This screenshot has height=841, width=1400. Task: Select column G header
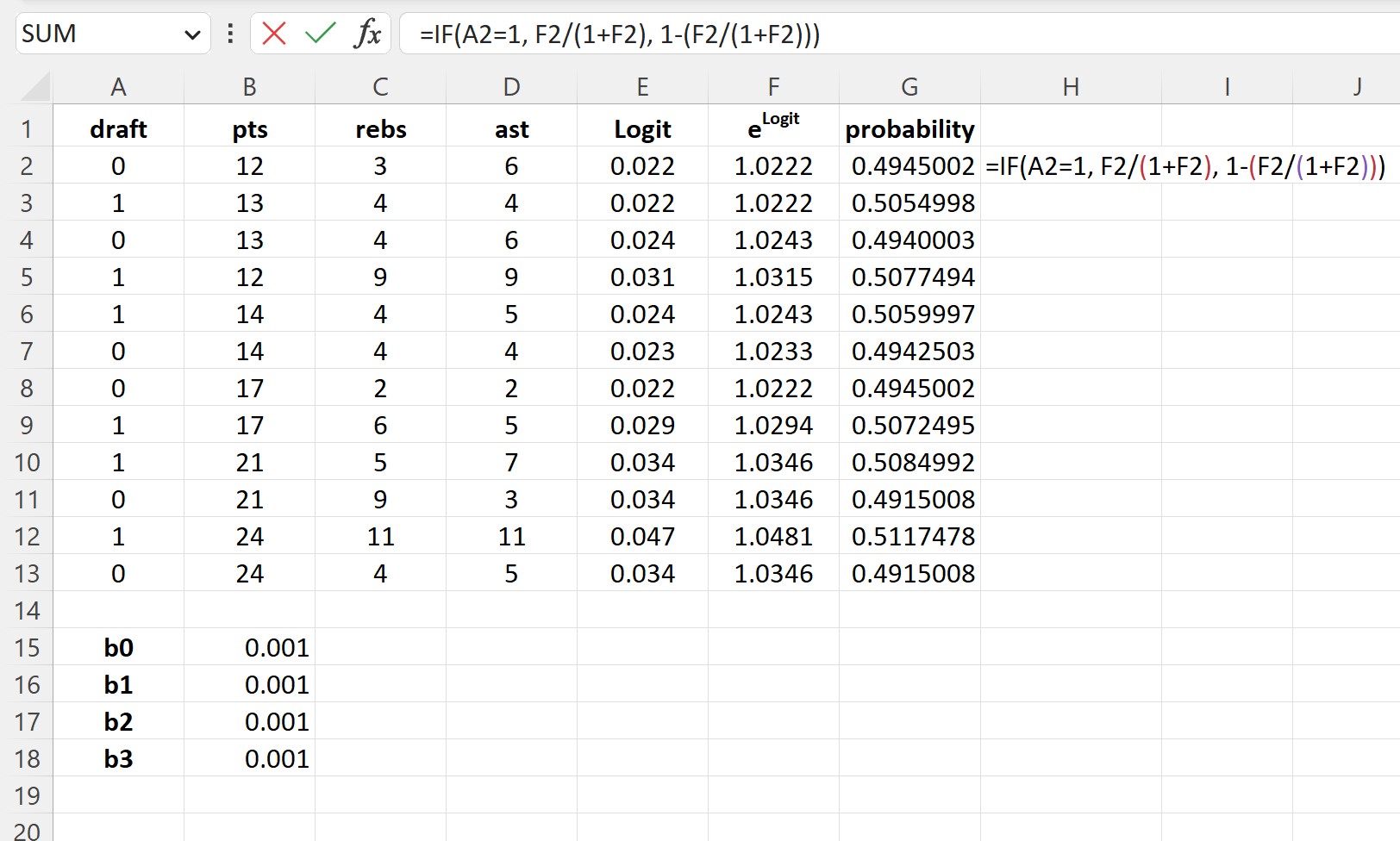(909, 87)
